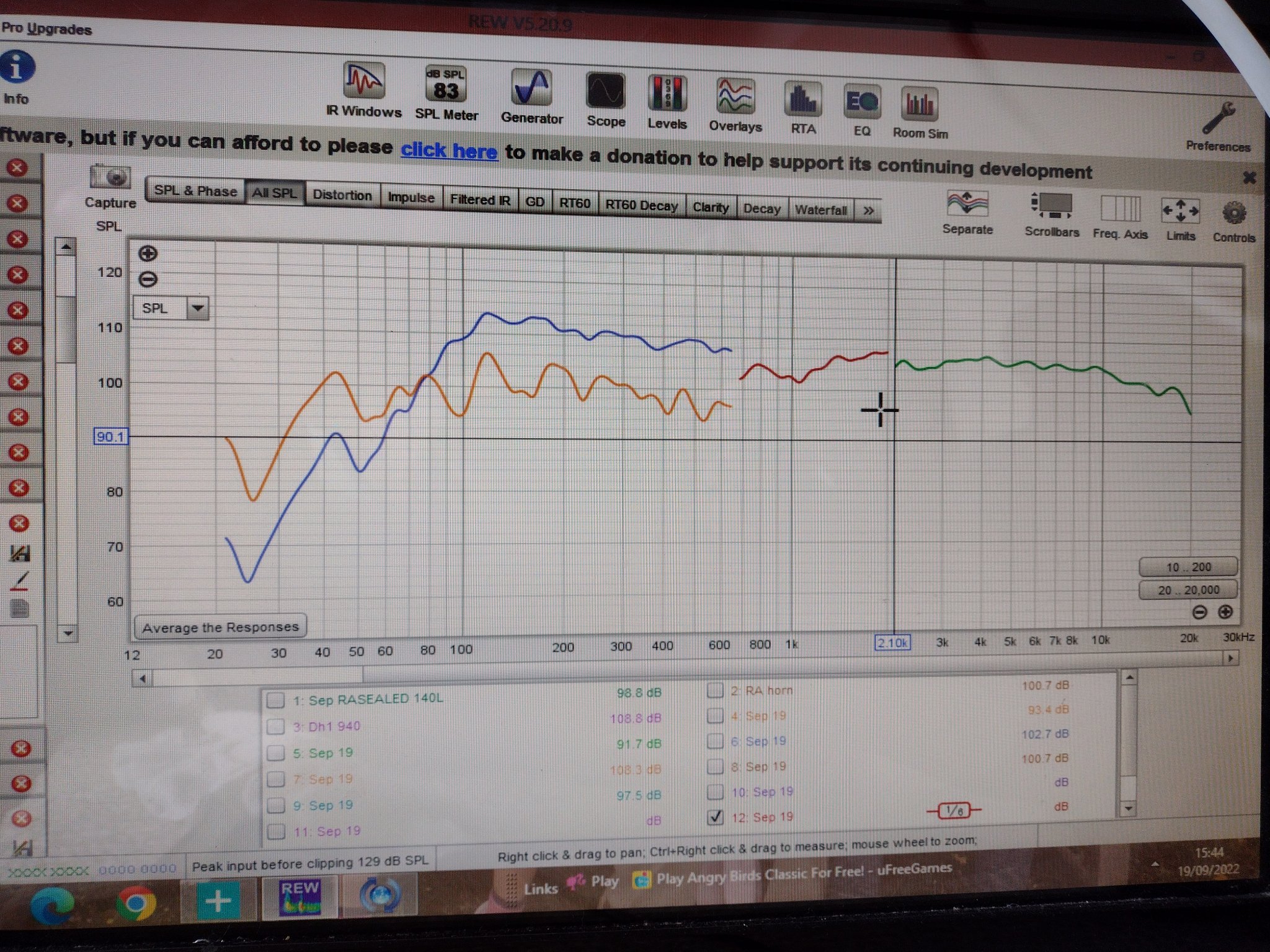Viewport: 1270px width, 952px height.
Task: Toggle checkbox for 1: Sep RASEALED 140L
Action: 275,701
